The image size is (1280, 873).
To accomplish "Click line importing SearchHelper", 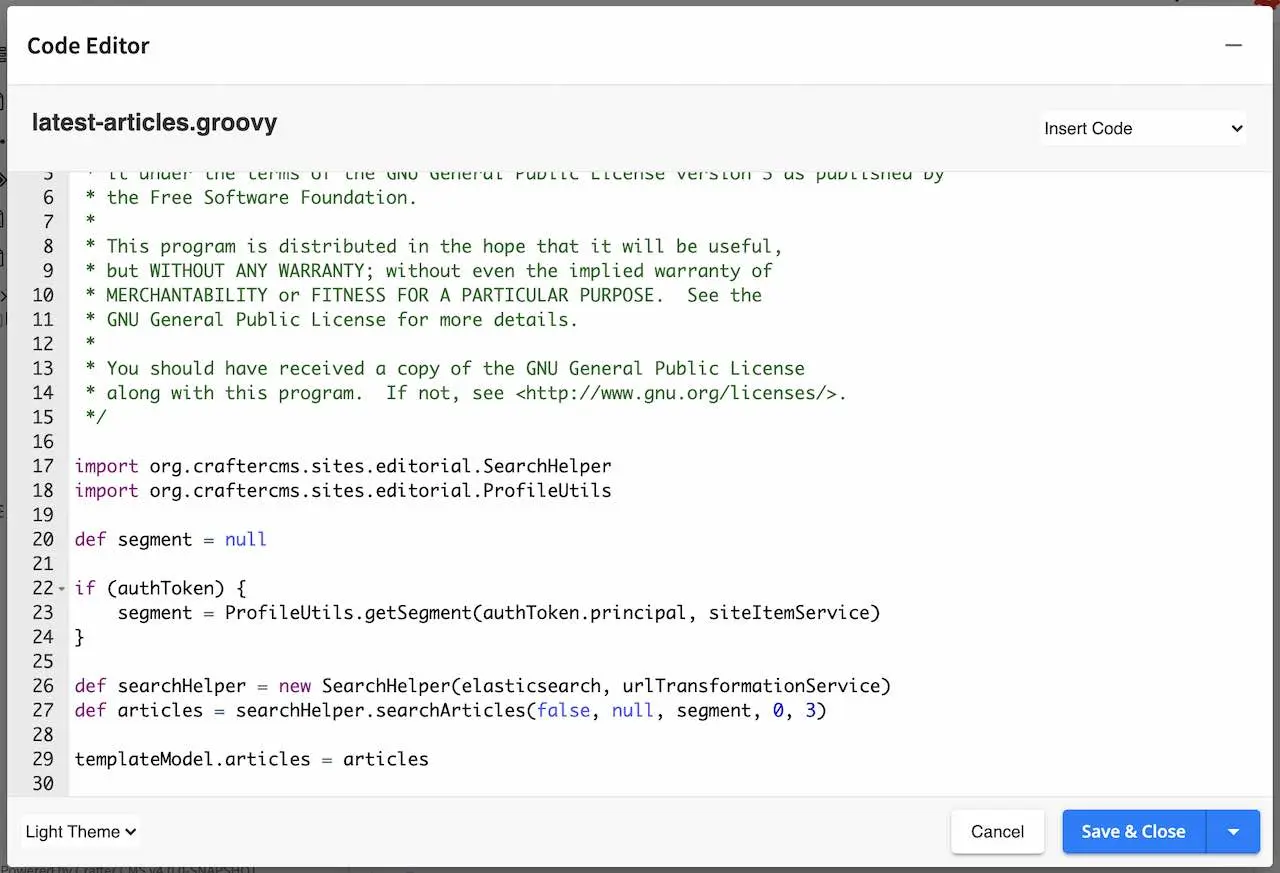I will click(343, 466).
